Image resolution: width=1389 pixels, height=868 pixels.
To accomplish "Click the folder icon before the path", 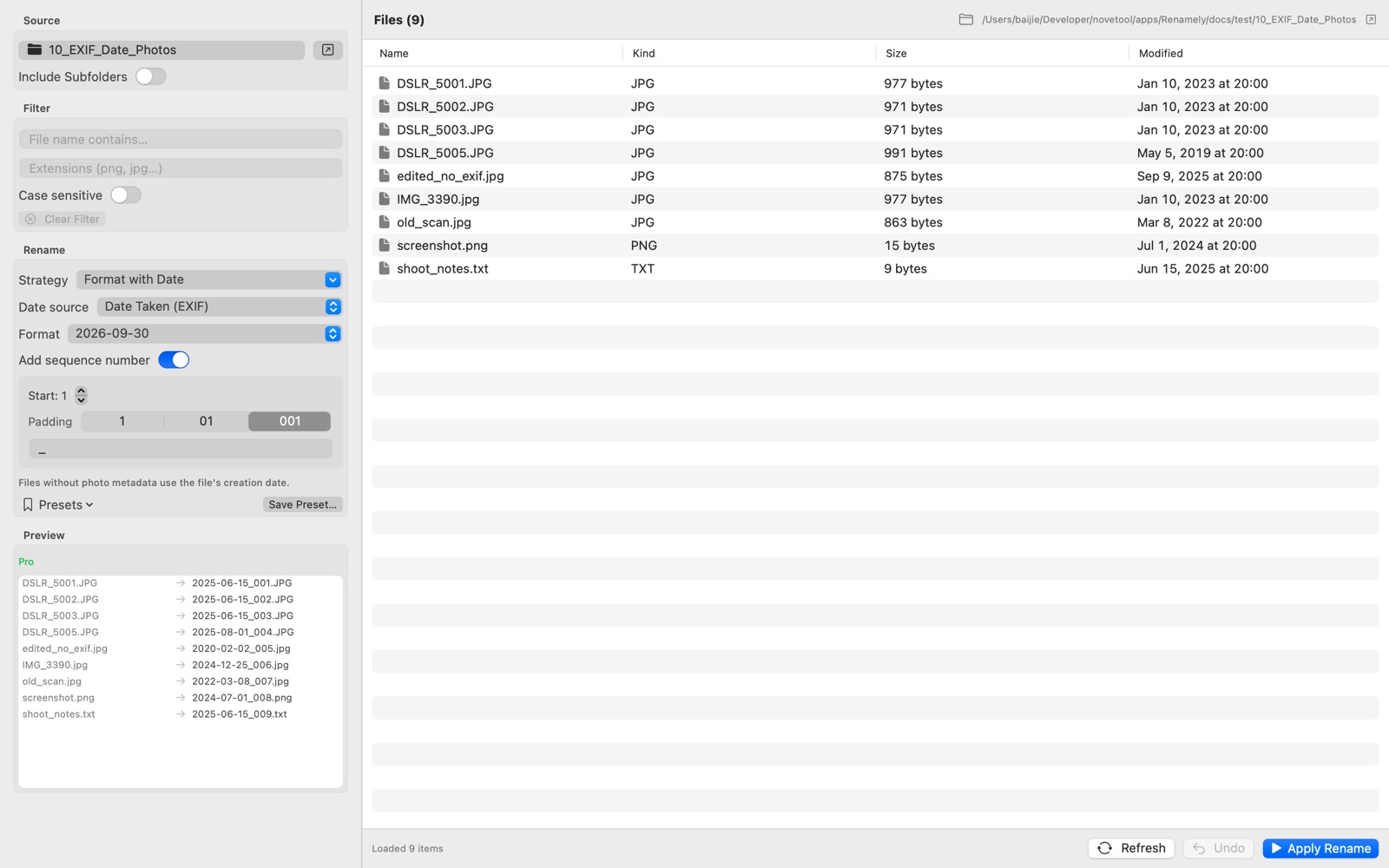I will tap(965, 19).
